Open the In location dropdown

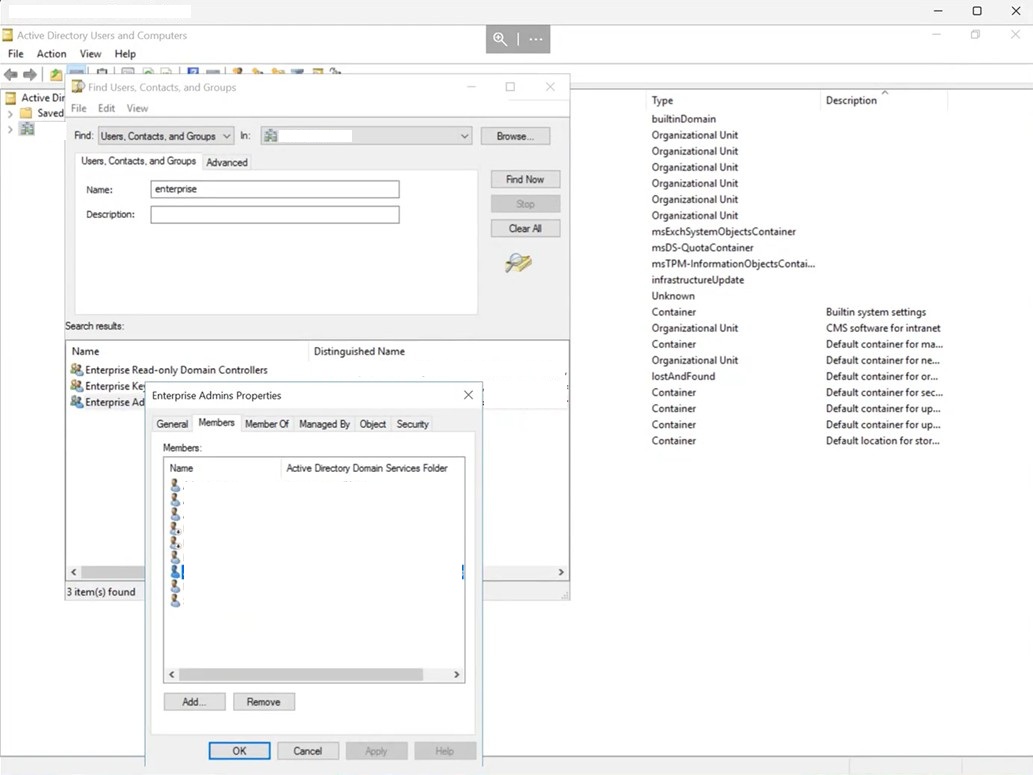(x=463, y=135)
